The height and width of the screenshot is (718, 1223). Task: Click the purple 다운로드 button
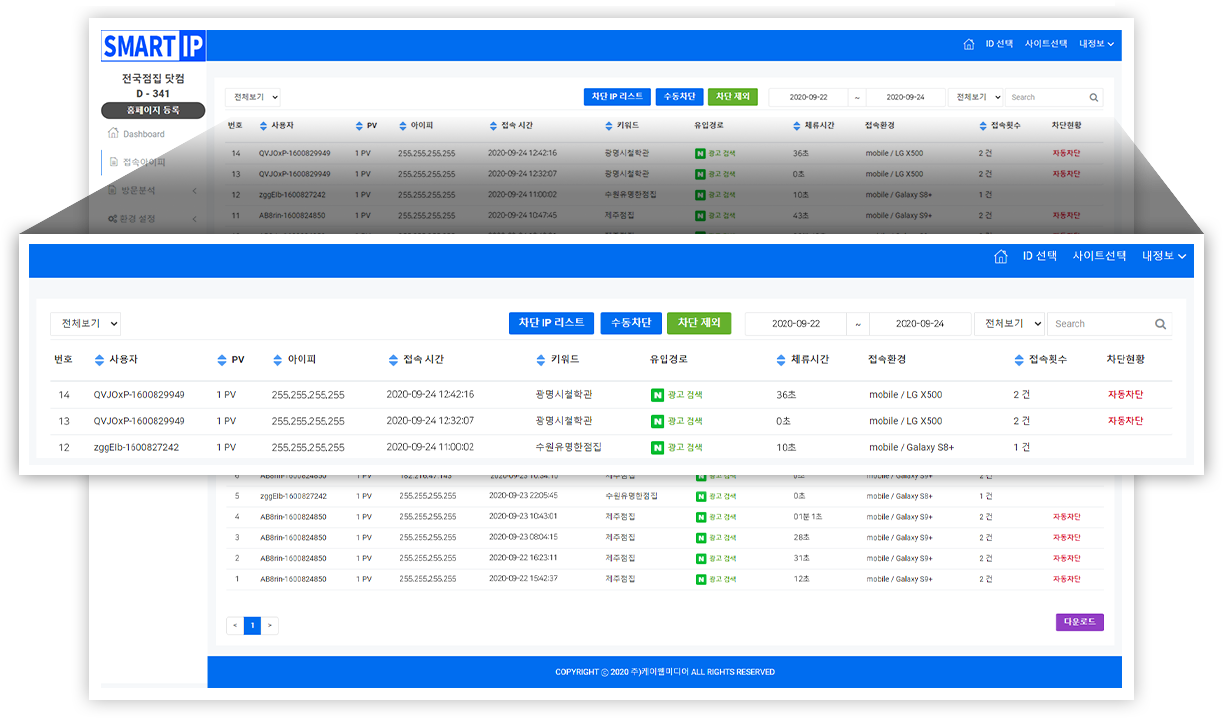1079,622
